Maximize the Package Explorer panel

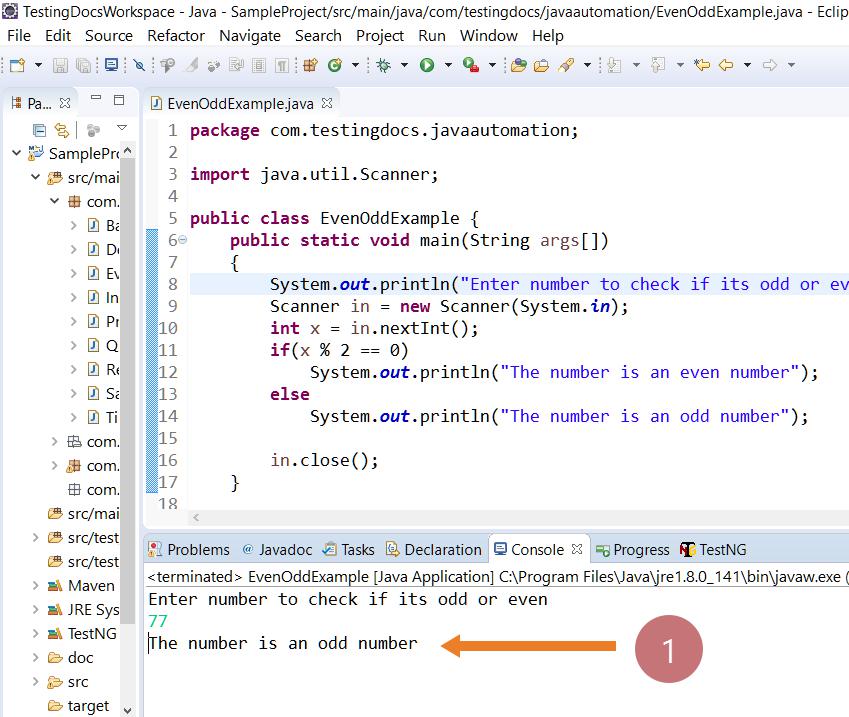tap(119, 100)
